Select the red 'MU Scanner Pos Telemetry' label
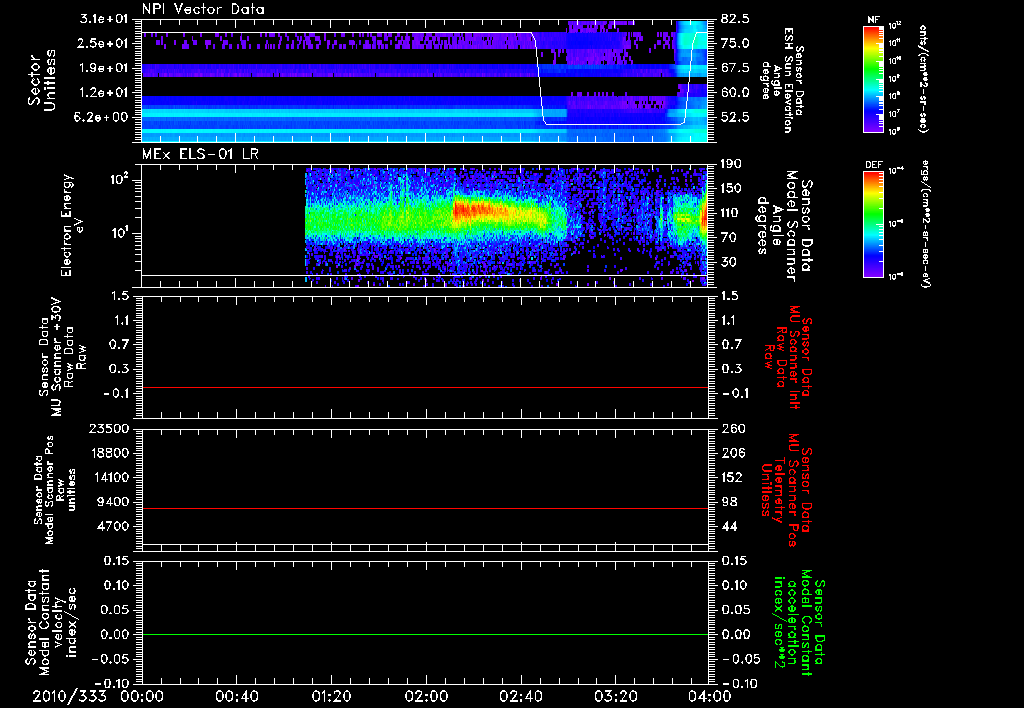This screenshot has height=708, width=1024. pos(786,490)
